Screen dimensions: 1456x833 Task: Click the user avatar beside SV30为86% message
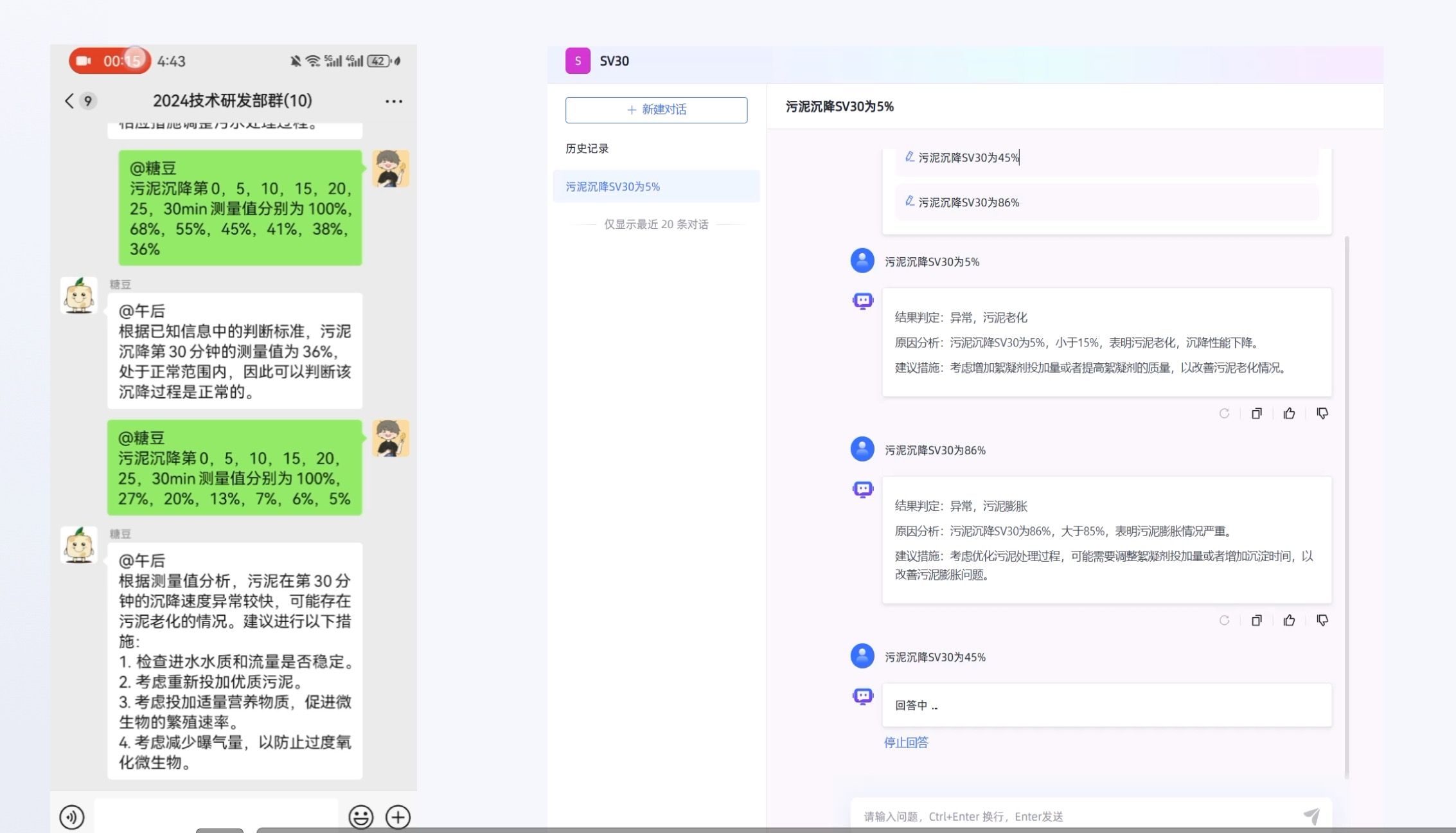coord(862,449)
